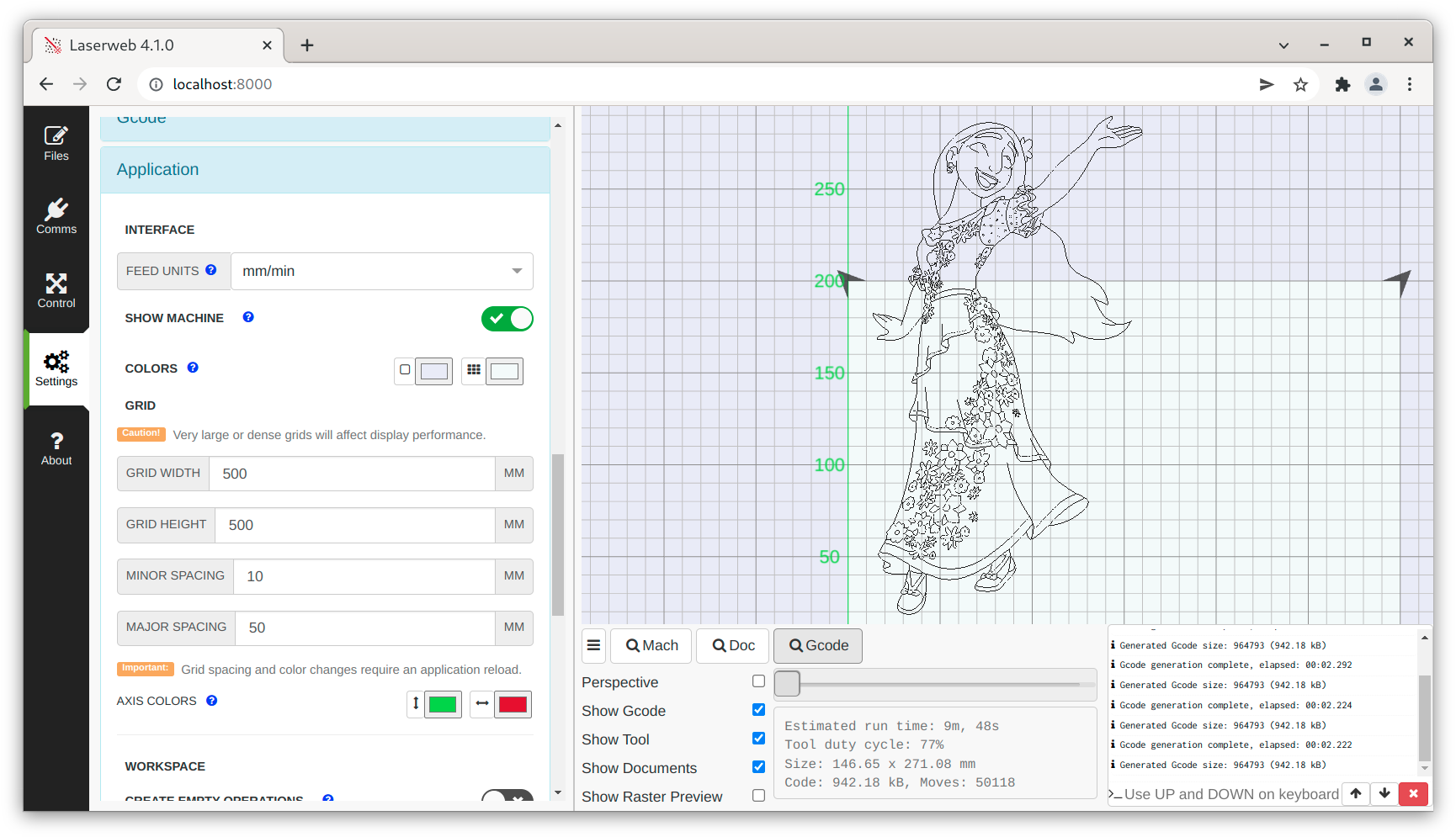
Task: Click the Gcode simulation slider handle
Action: [x=787, y=684]
